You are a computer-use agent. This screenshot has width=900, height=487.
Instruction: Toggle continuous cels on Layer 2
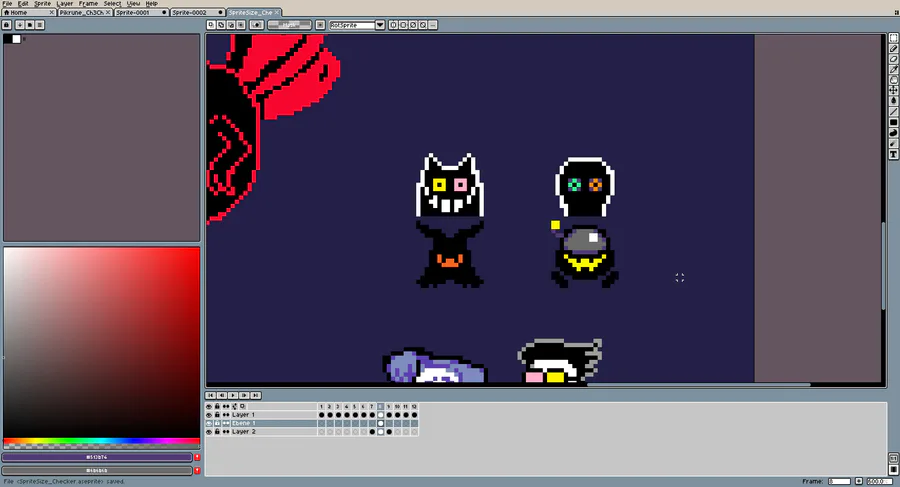pos(226,432)
